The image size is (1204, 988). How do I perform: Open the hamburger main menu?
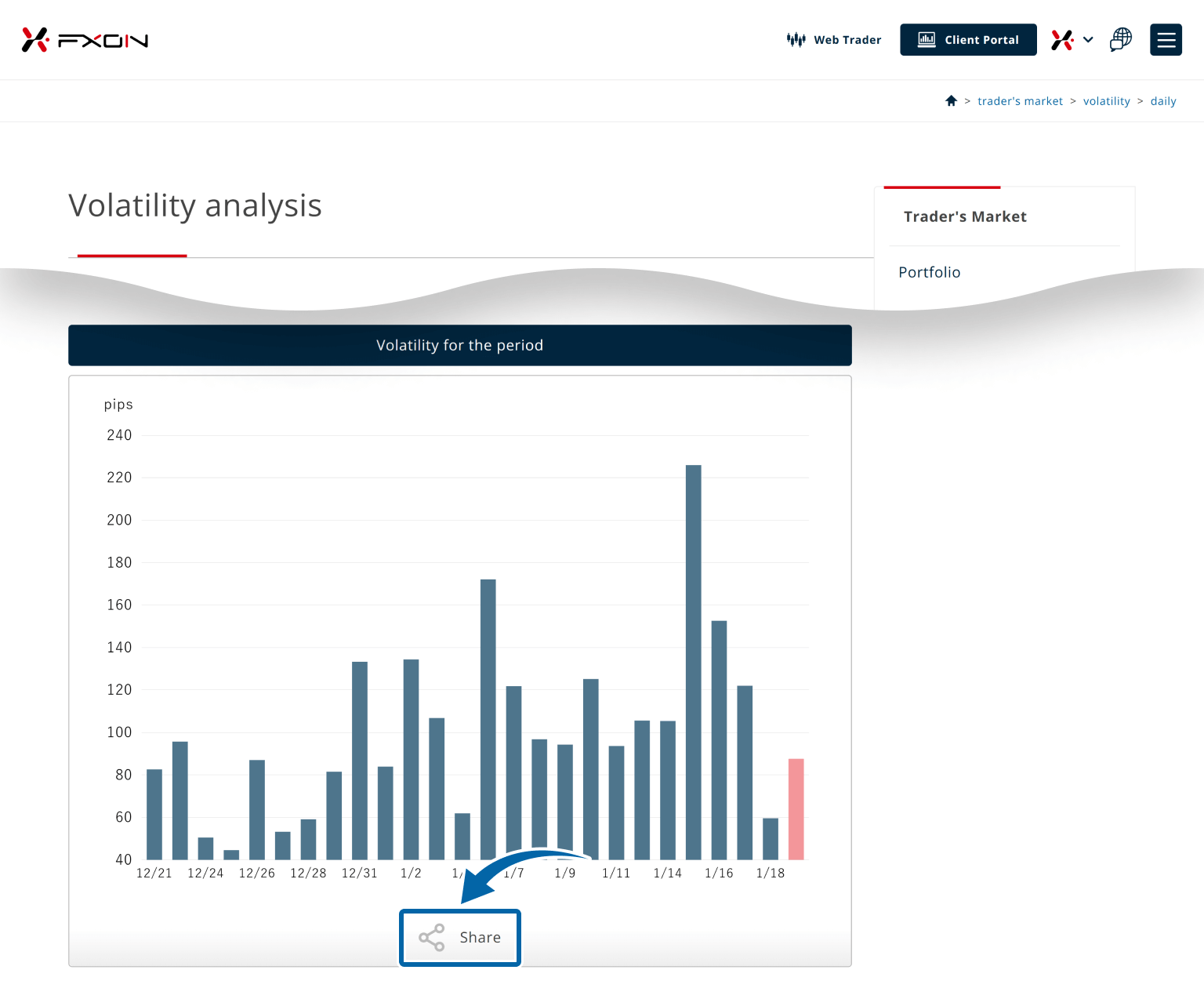pos(1166,40)
